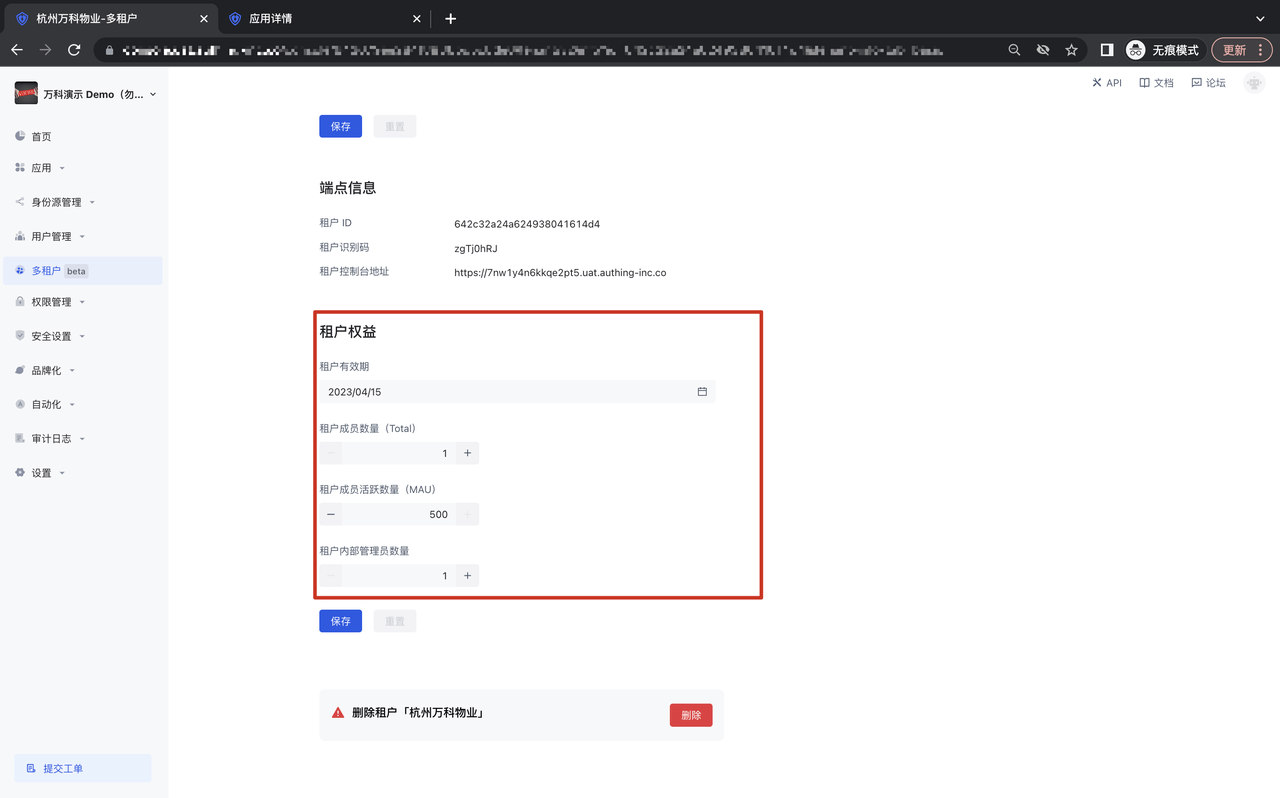Click the red 删除 button for tenant
The image size is (1280, 798).
[691, 715]
